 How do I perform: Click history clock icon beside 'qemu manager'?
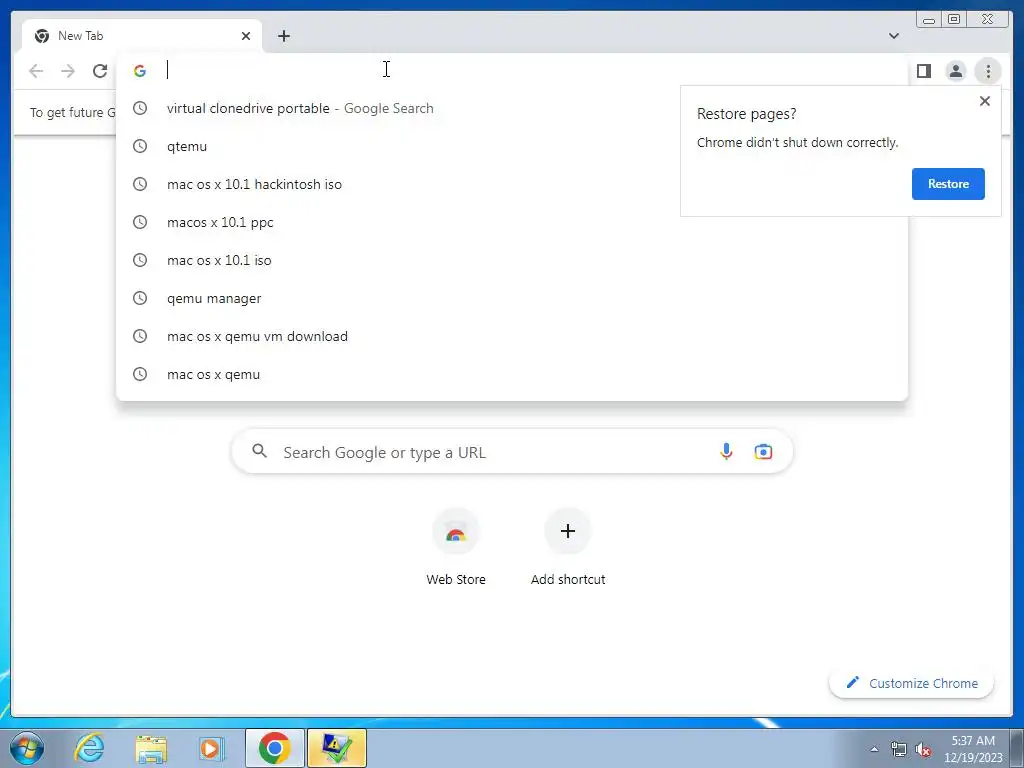pos(140,298)
